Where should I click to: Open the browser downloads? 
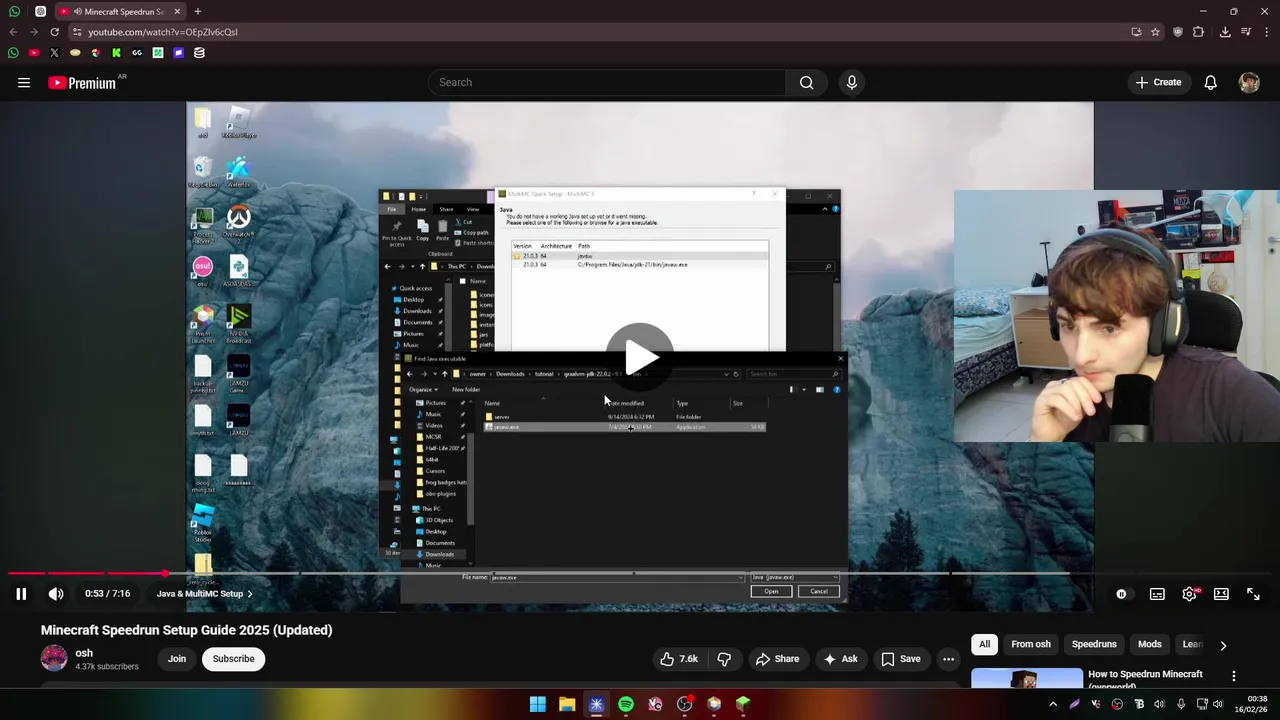pos(1225,32)
